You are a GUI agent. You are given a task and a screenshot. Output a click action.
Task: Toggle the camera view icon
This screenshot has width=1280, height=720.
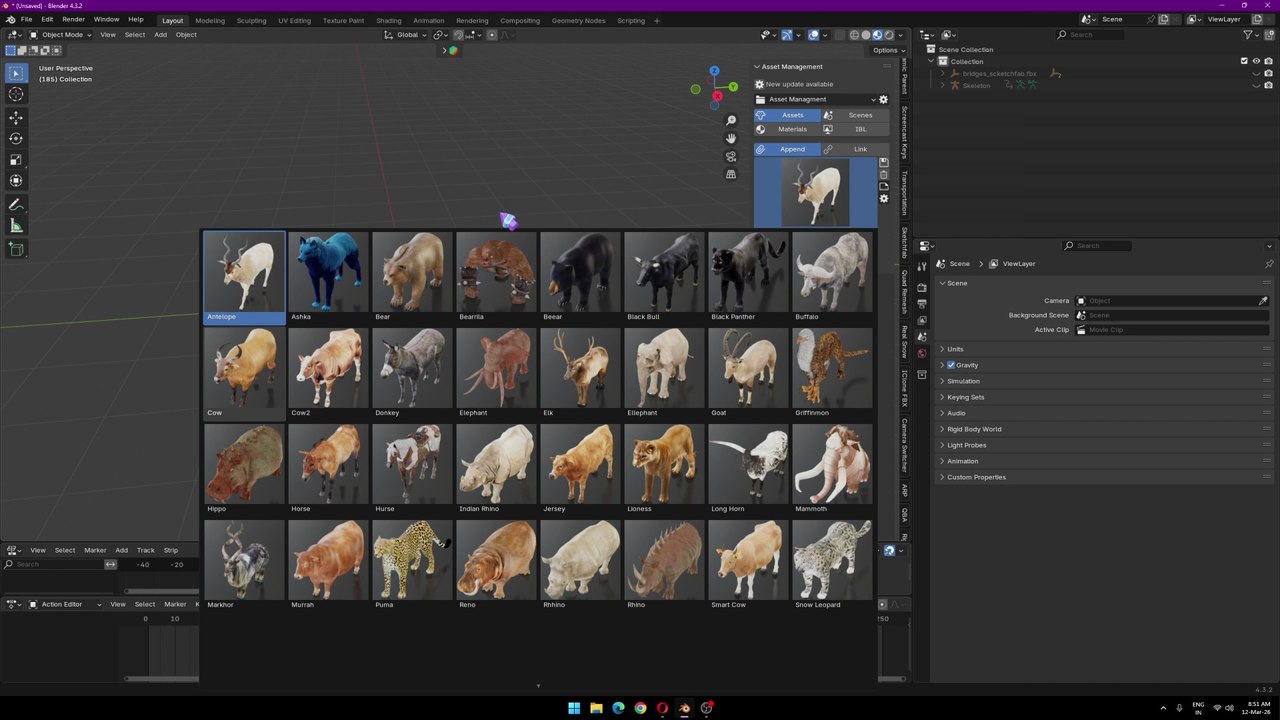tap(731, 156)
